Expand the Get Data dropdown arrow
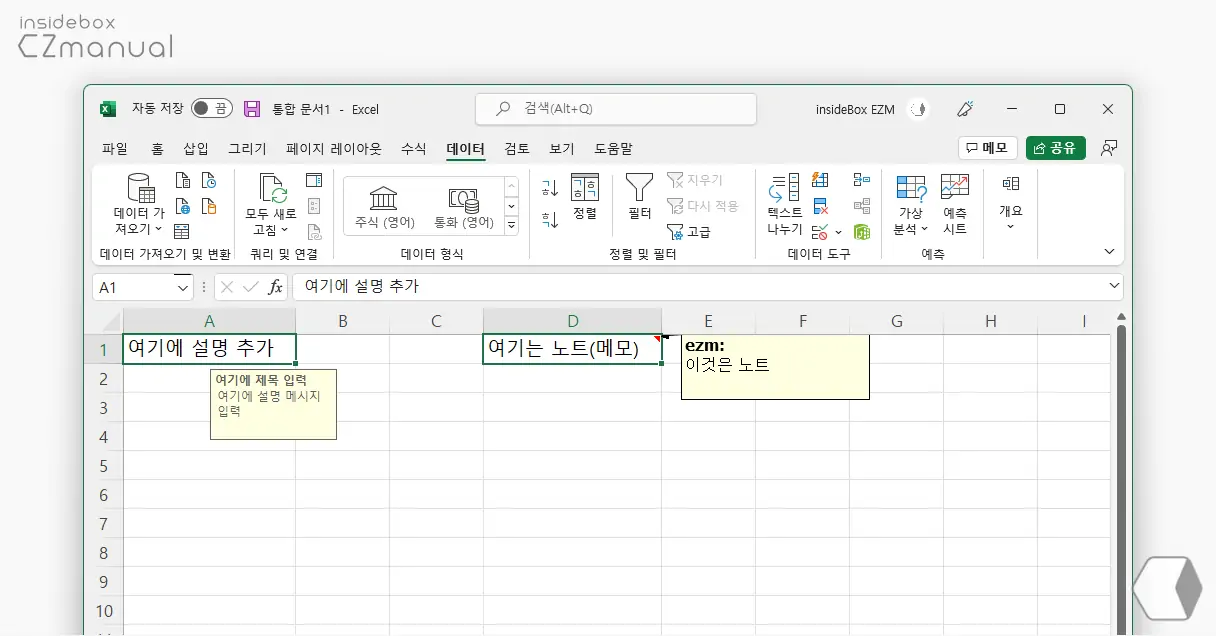 pos(157,230)
